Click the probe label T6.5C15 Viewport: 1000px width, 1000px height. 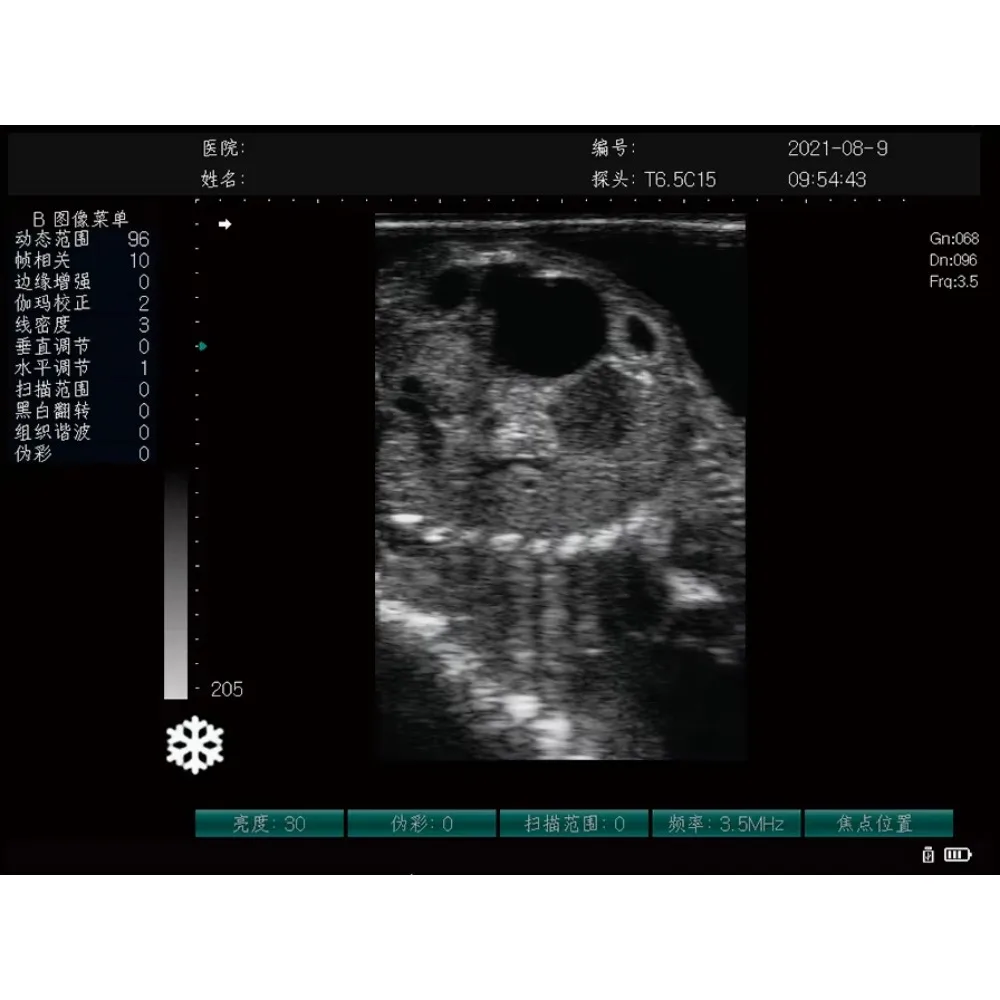(680, 180)
